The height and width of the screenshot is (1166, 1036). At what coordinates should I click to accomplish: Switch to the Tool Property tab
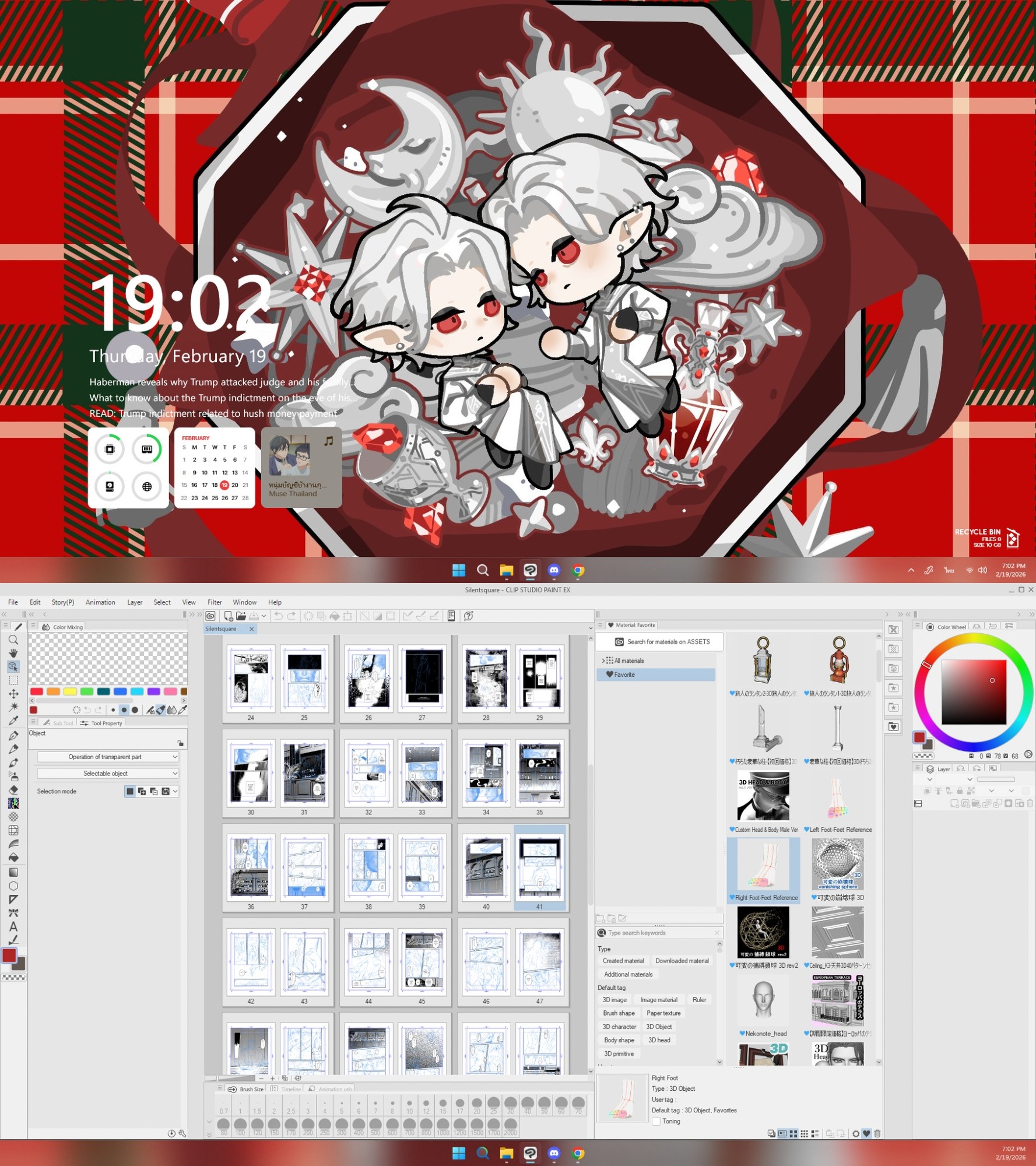[101, 723]
